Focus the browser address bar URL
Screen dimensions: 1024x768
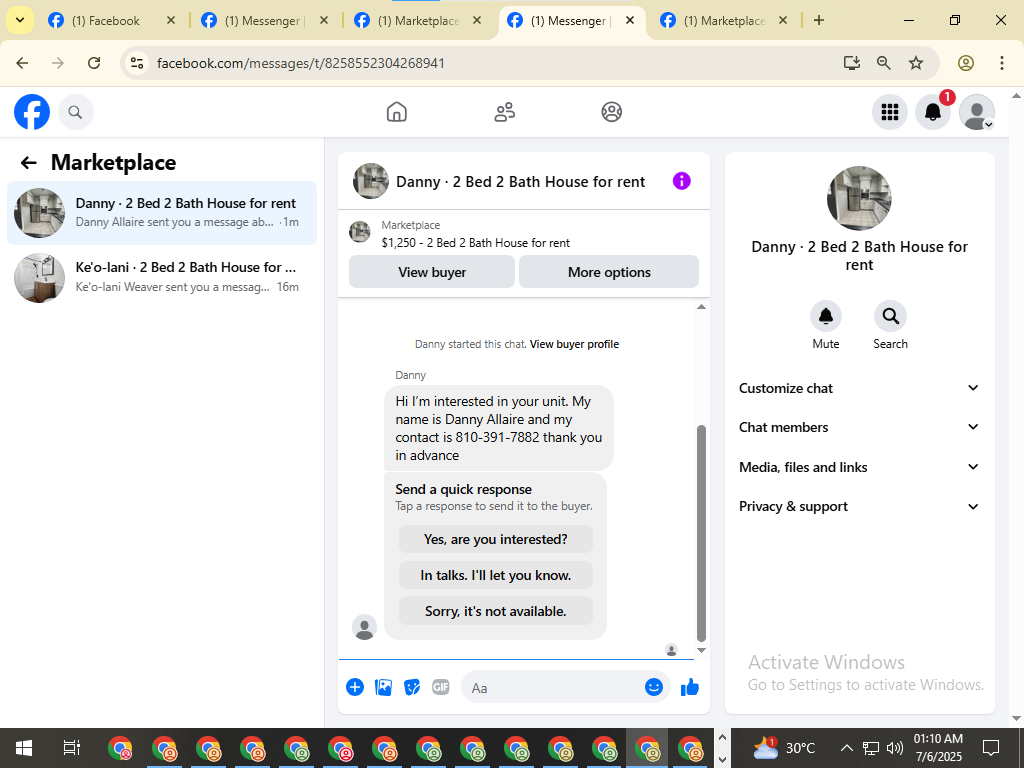coord(301,63)
